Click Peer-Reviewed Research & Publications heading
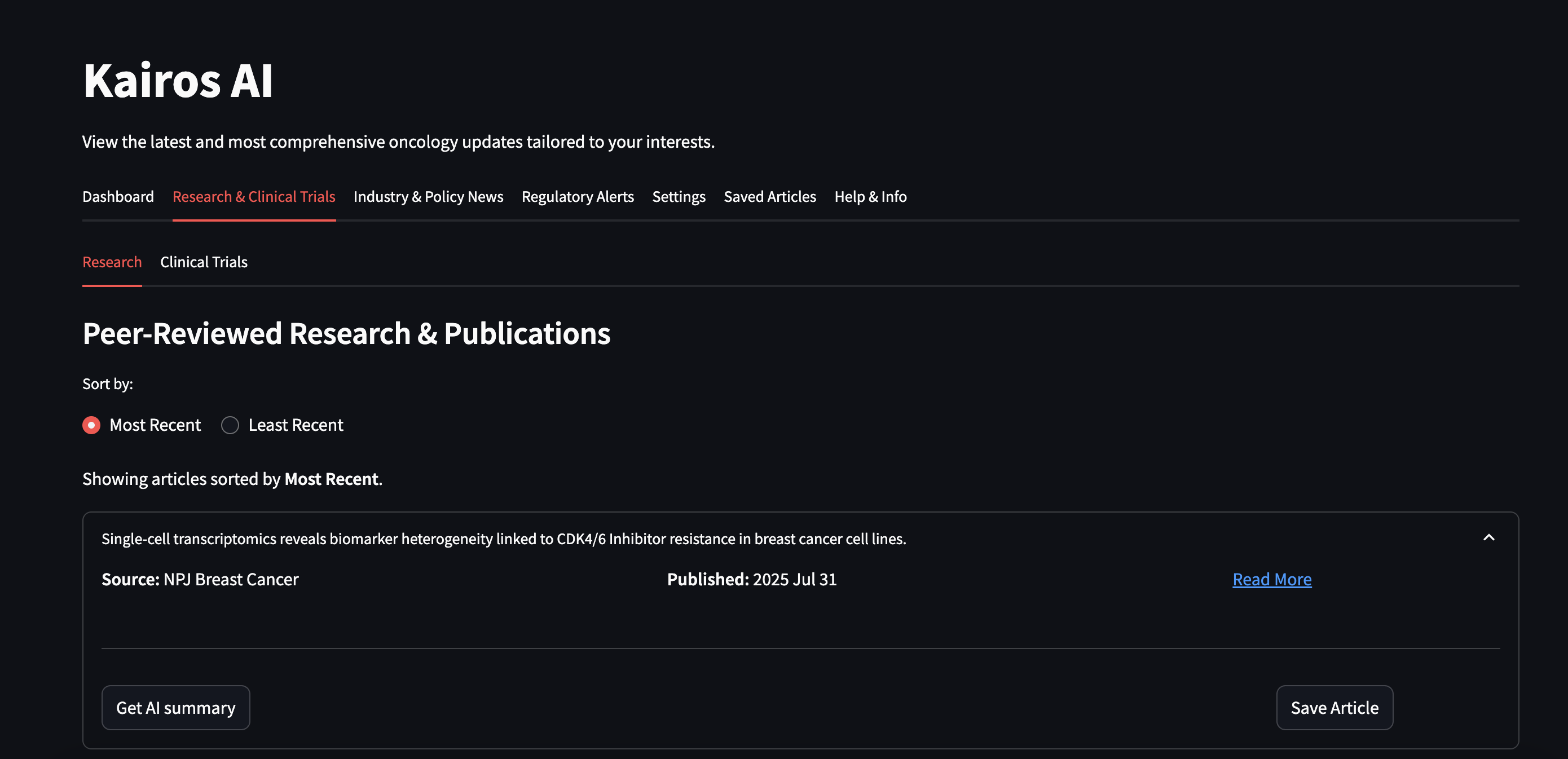Image resolution: width=1568 pixels, height=759 pixels. (x=346, y=334)
